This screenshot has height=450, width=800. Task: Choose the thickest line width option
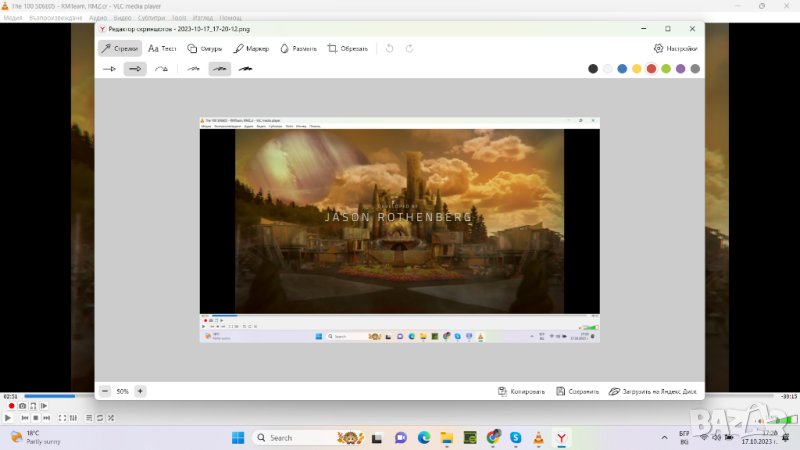point(245,69)
